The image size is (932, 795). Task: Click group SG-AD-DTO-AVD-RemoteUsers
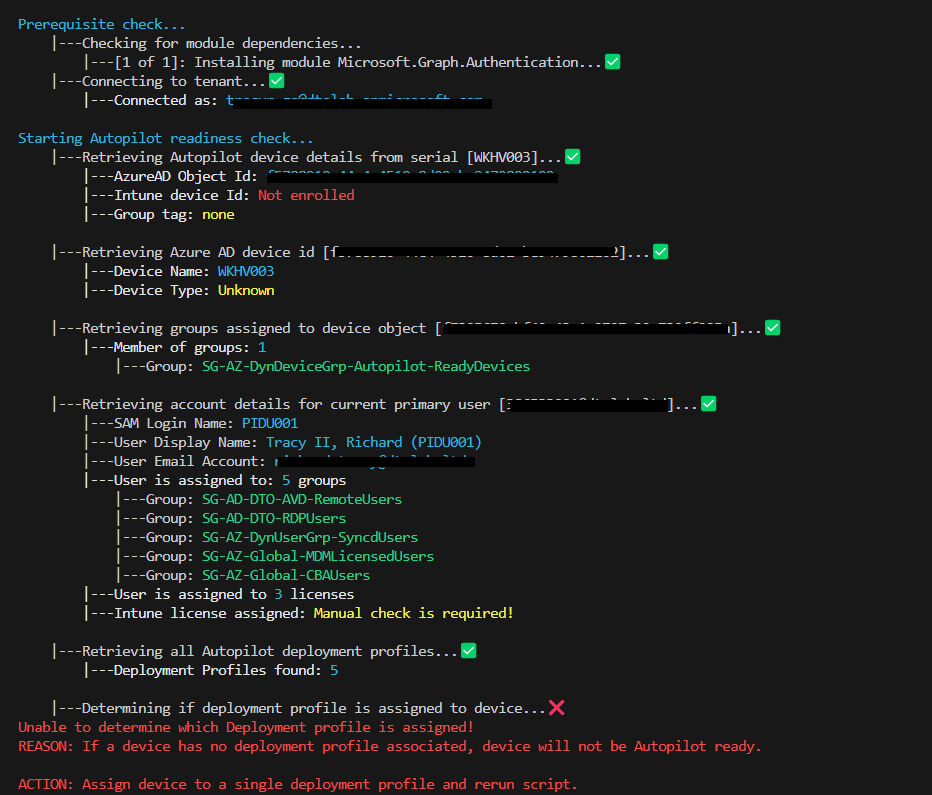pos(302,500)
